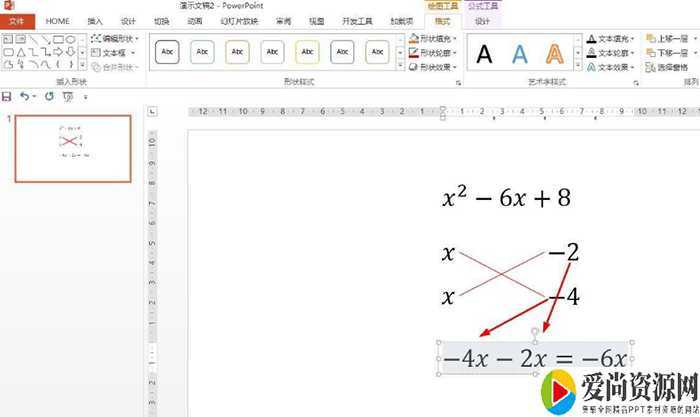Viewport: 700px width, 417px height.
Task: Click the Undo arrow icon
Action: tap(25, 96)
